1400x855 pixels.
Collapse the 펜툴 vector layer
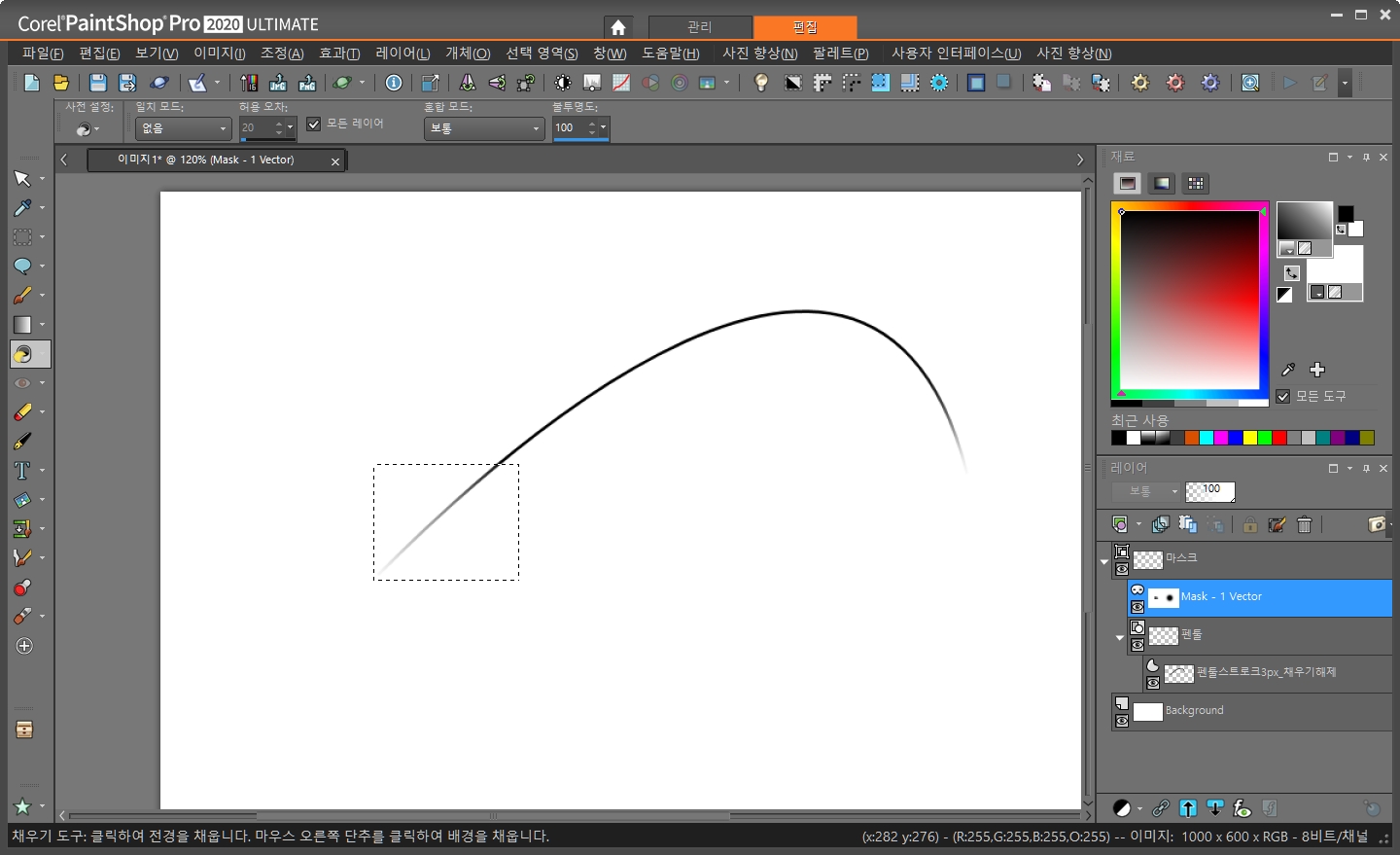coord(1120,638)
